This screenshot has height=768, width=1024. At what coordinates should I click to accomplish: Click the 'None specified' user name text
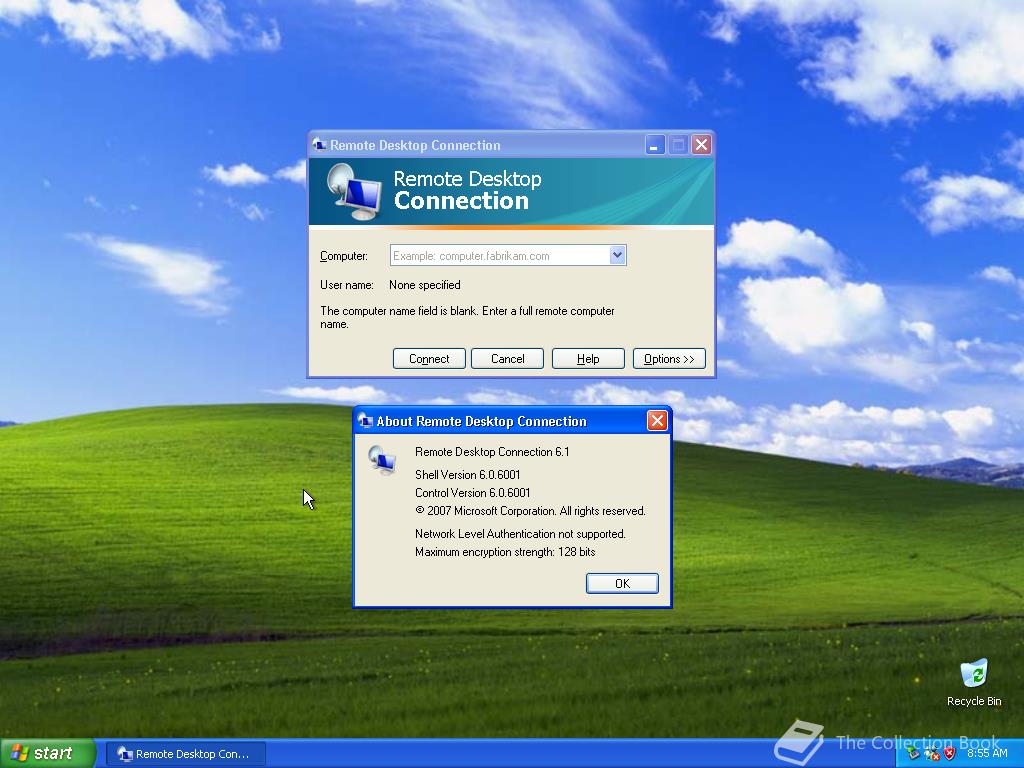424,285
